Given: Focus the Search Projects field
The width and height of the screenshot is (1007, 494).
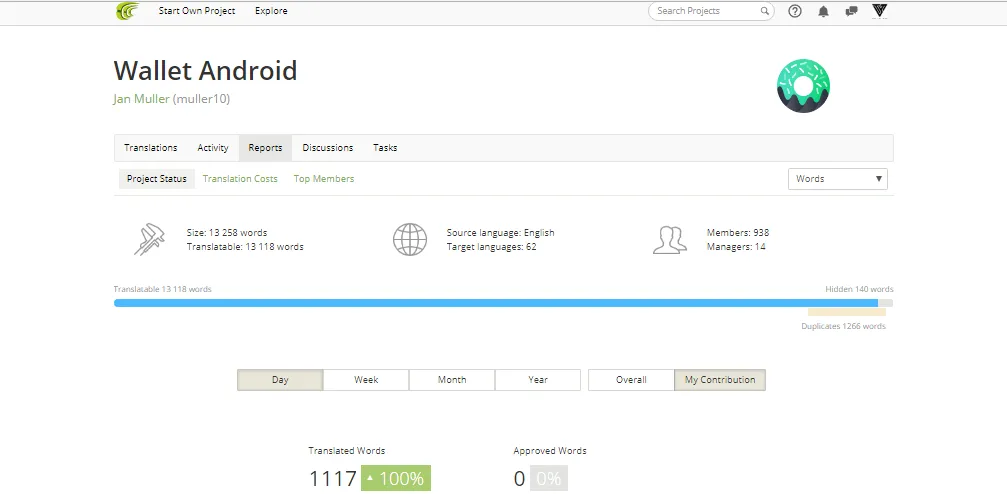Looking at the screenshot, I should pos(711,11).
